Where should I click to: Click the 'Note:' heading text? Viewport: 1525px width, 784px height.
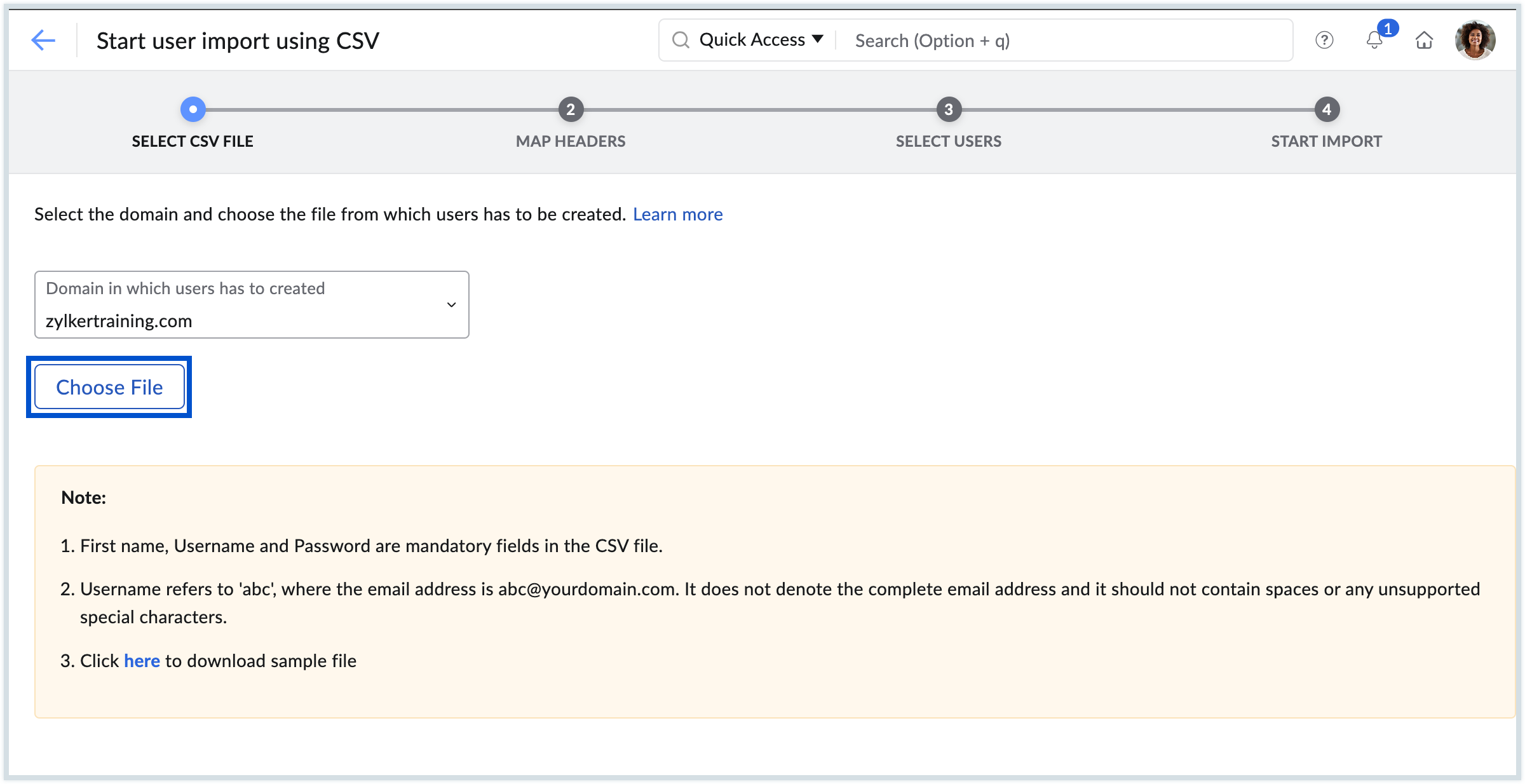83,497
